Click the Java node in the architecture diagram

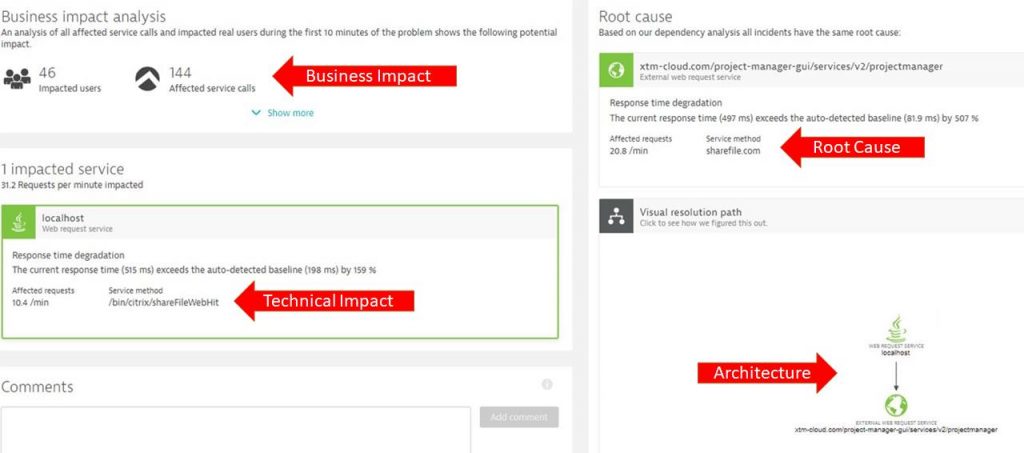(x=896, y=328)
